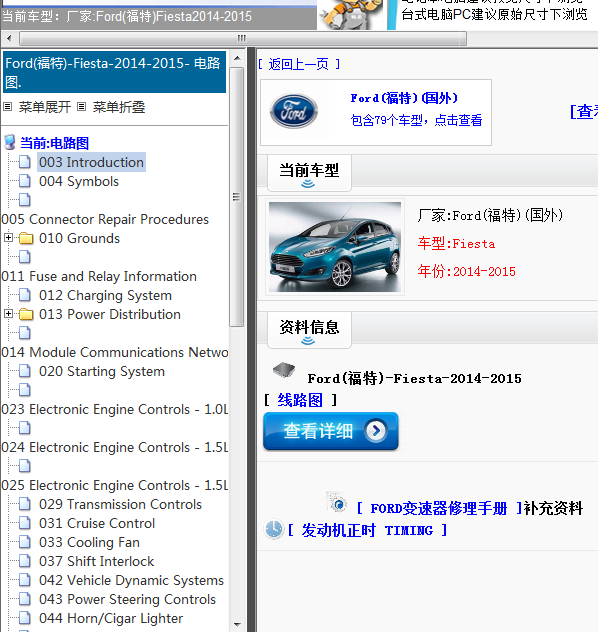Open 005 Connector Repair Procedures
This screenshot has width=598, height=632.
tap(105, 219)
